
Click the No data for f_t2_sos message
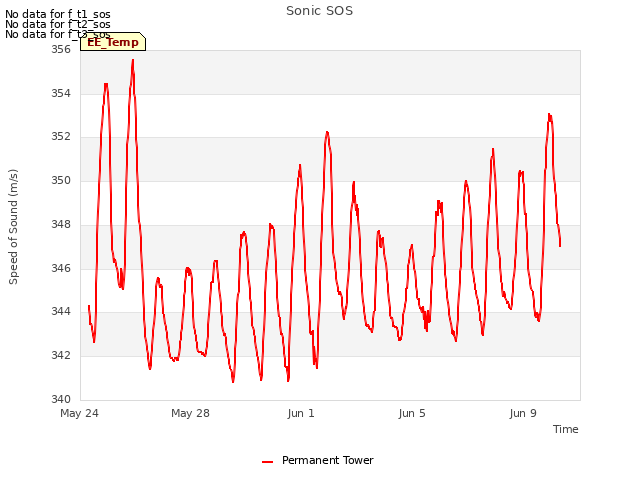pyautogui.click(x=58, y=24)
